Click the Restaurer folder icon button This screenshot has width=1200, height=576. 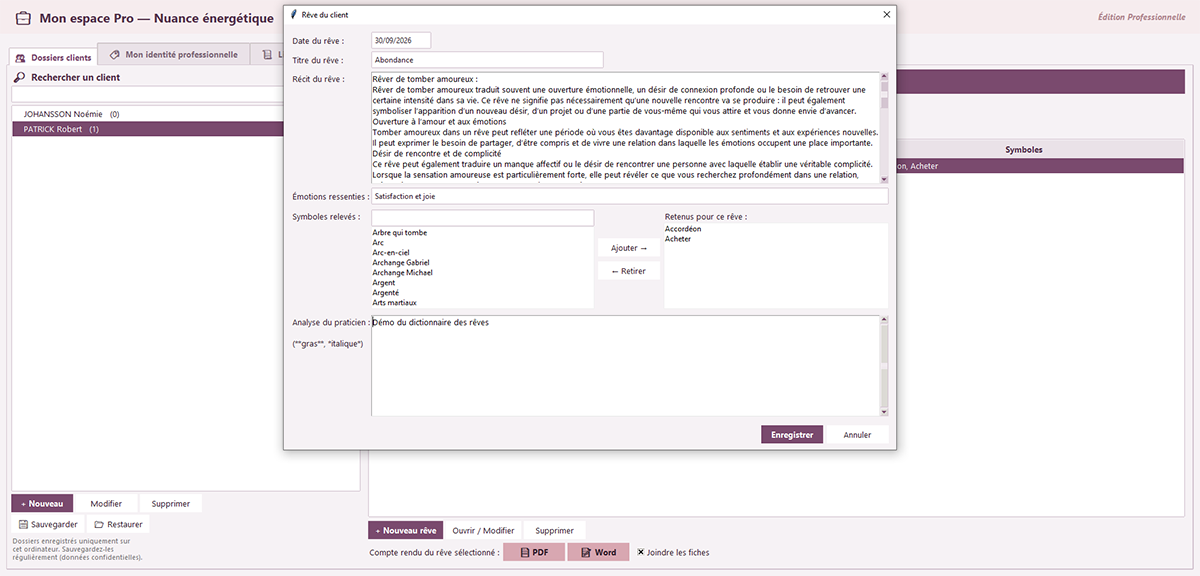pos(117,524)
